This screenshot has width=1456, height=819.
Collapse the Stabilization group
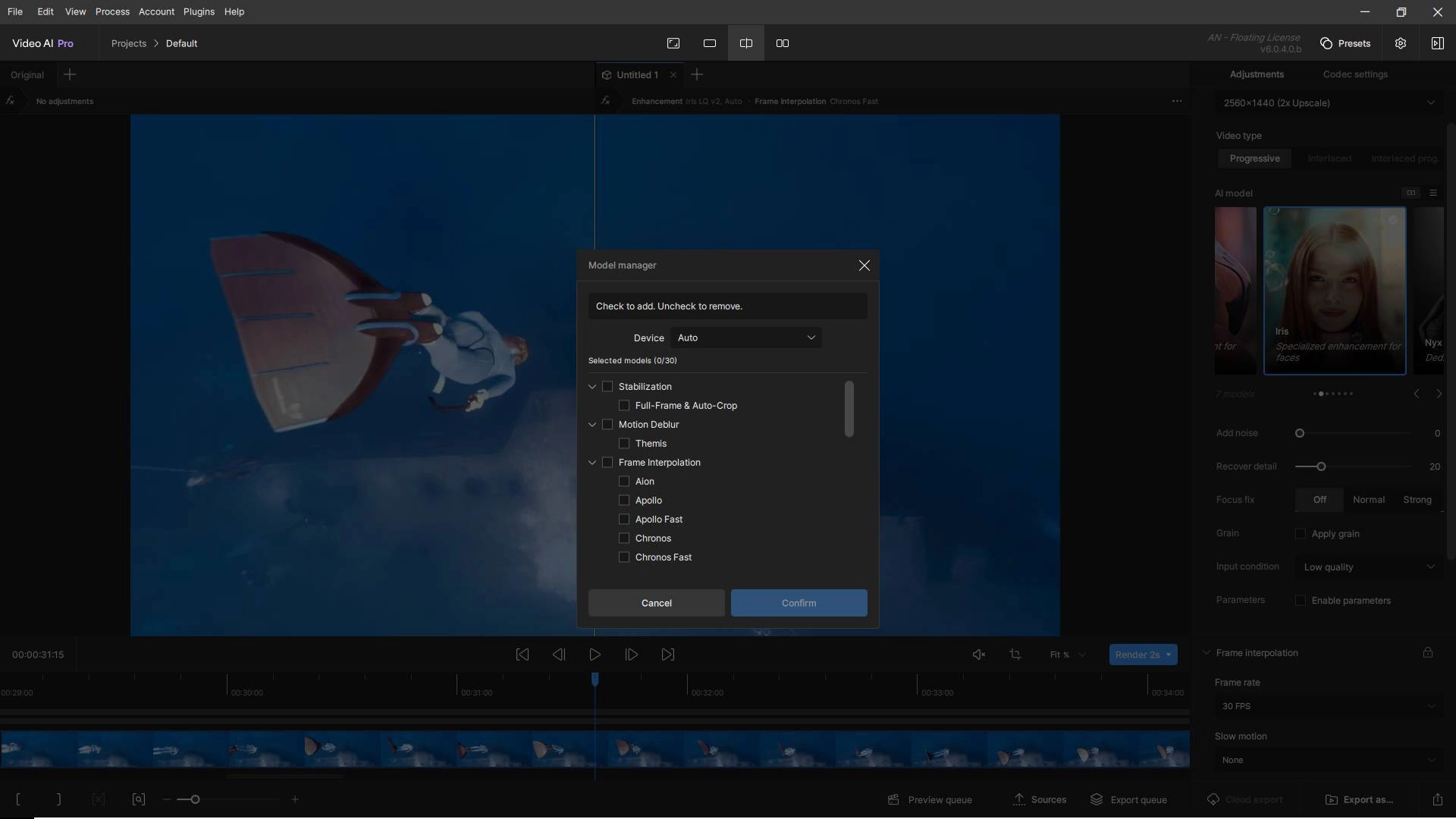[x=592, y=387]
